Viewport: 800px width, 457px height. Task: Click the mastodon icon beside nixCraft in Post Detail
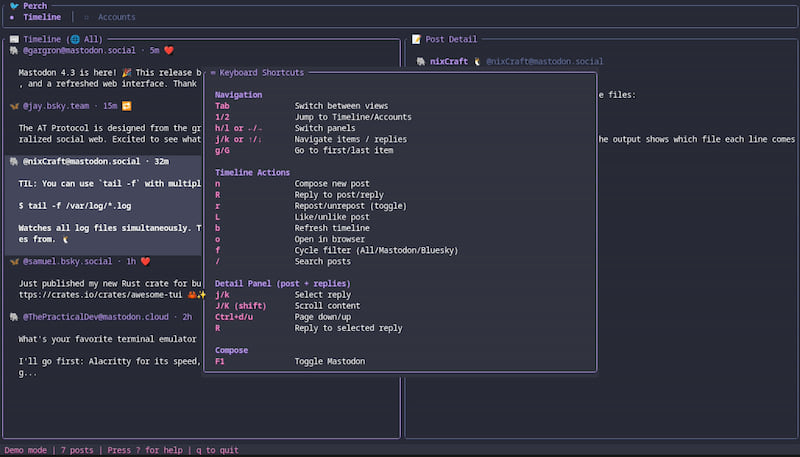point(421,62)
